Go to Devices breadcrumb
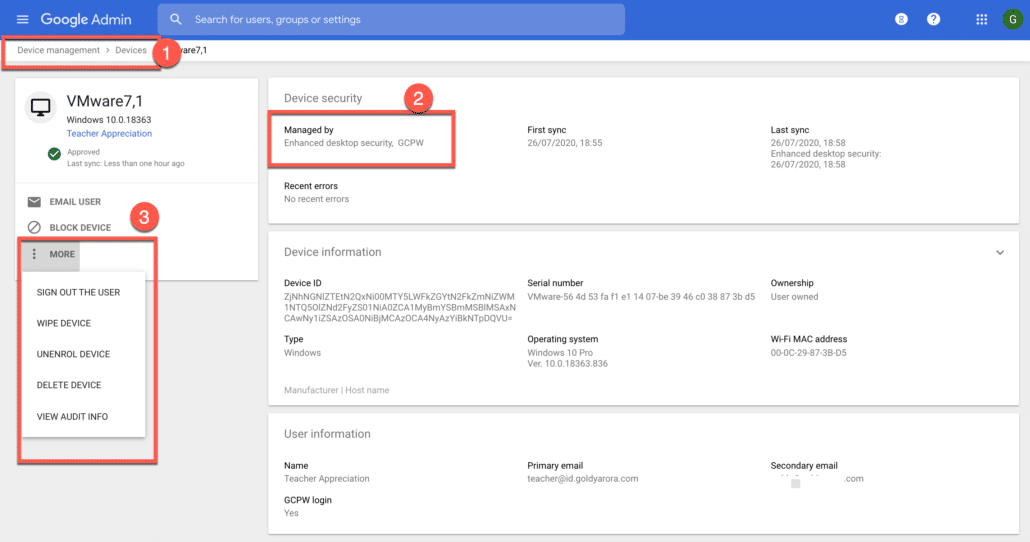Viewport: 1030px width, 542px height. [131, 50]
